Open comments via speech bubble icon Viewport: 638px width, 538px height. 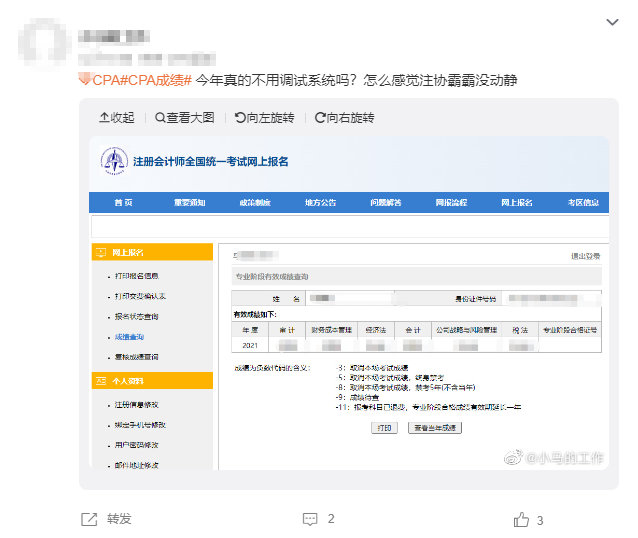coord(310,519)
